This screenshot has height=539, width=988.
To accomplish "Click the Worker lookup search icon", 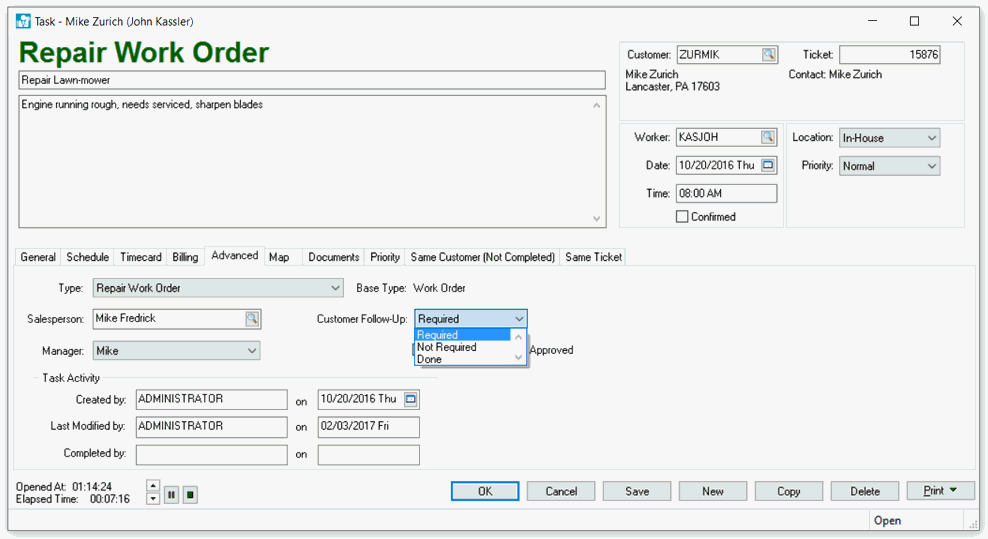I will pos(768,137).
